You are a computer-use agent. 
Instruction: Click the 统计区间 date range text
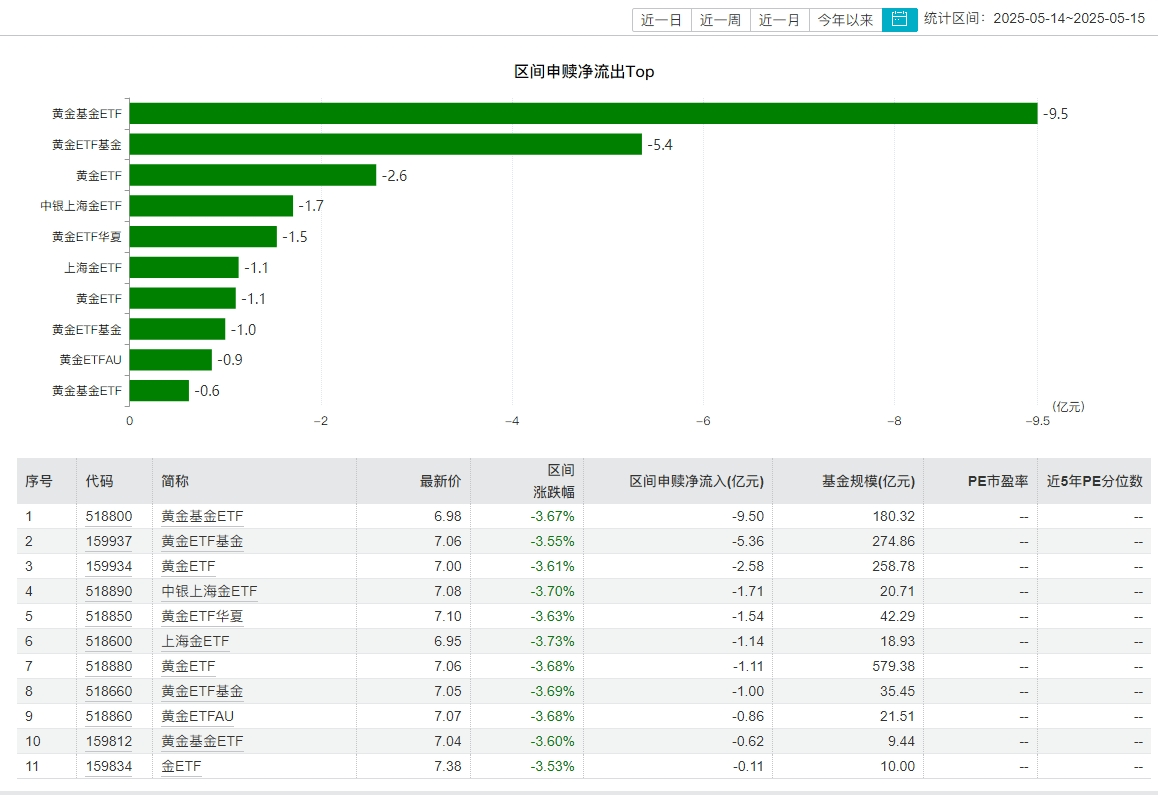pos(1034,18)
